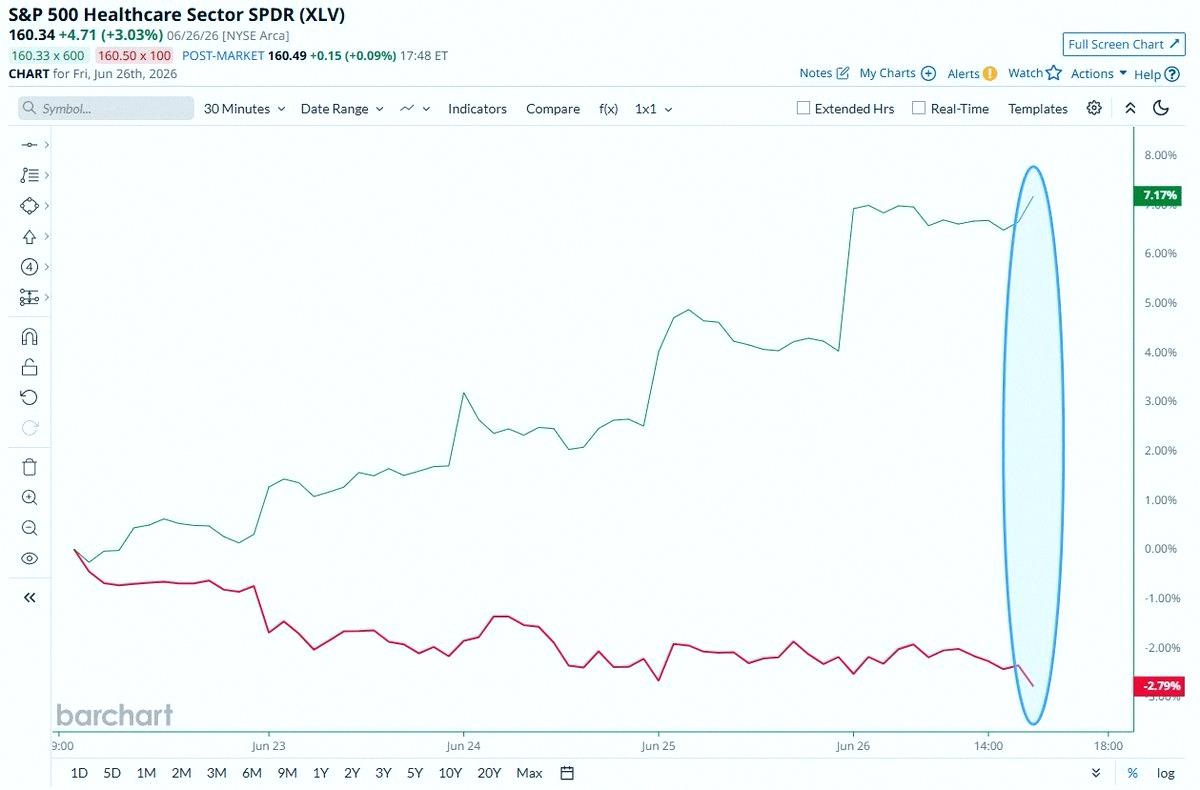Open the calendar date picker icon
The height and width of the screenshot is (790, 1200).
[567, 773]
